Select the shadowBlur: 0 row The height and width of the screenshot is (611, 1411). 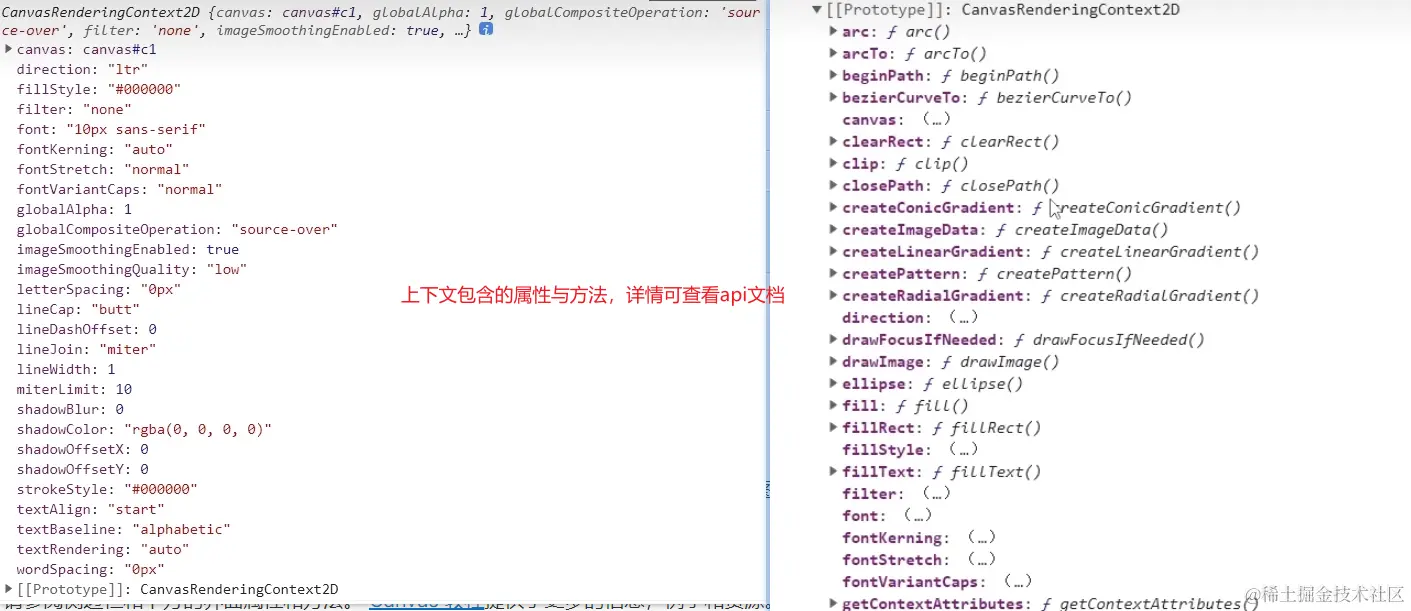[x=70, y=409]
